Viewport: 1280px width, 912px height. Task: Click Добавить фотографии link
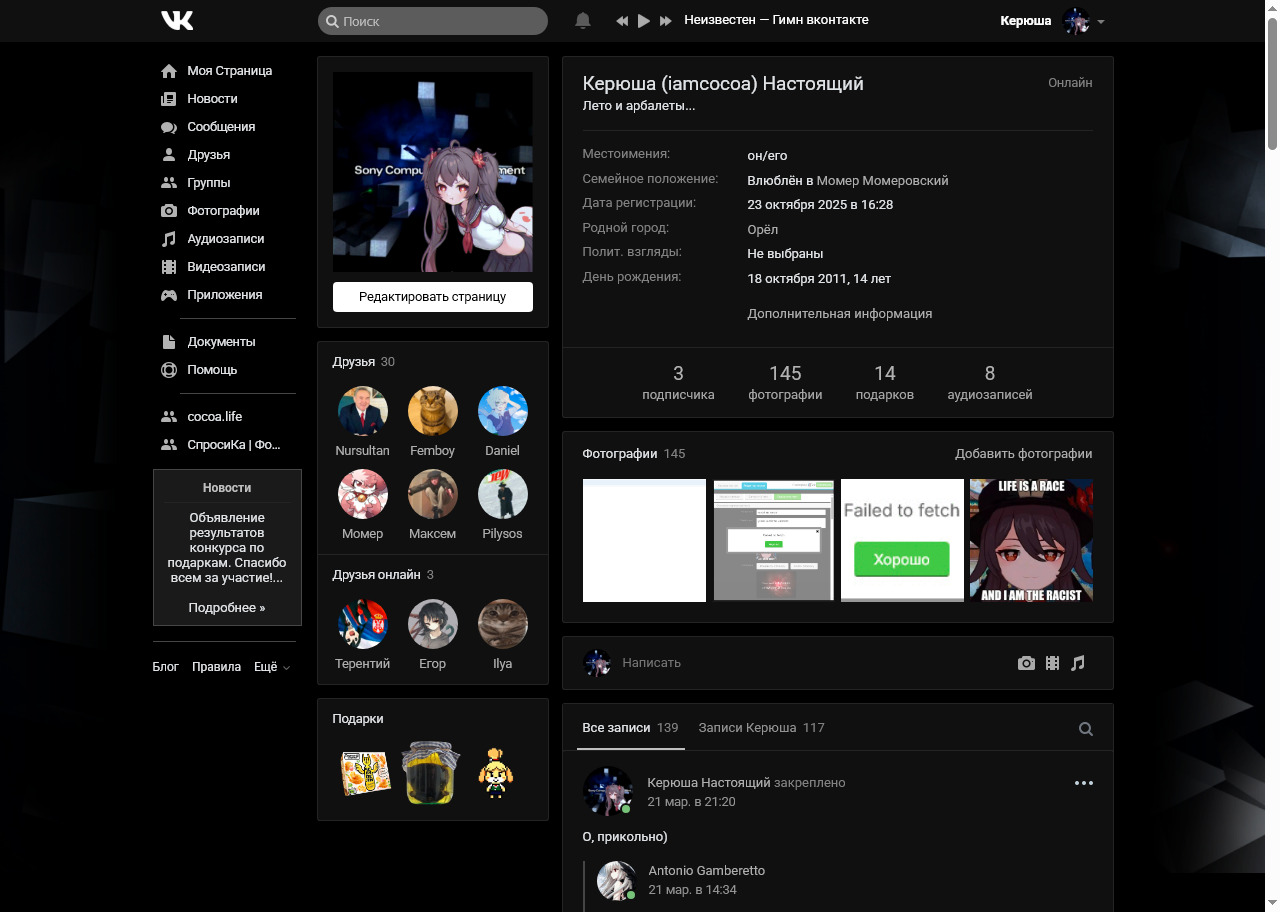1024,454
